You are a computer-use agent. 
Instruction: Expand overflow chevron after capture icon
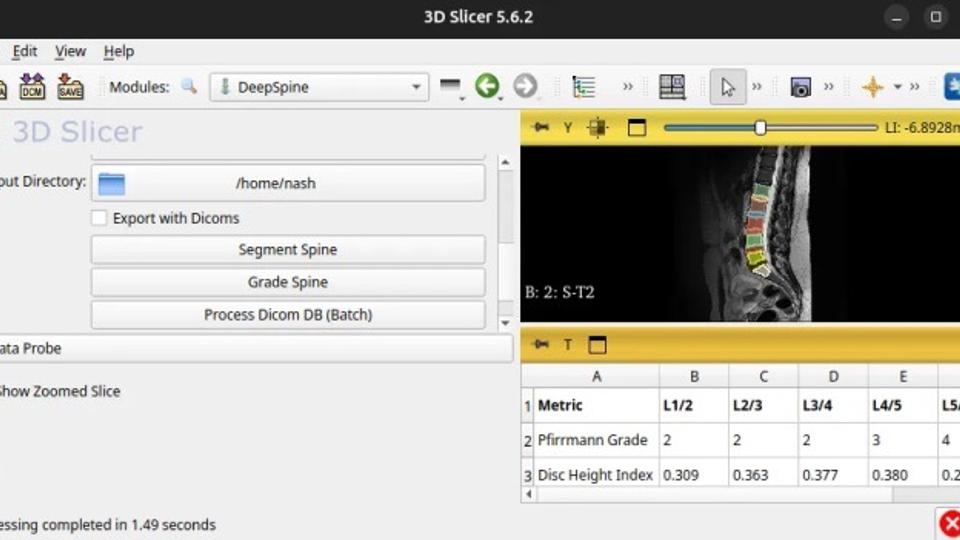828,87
